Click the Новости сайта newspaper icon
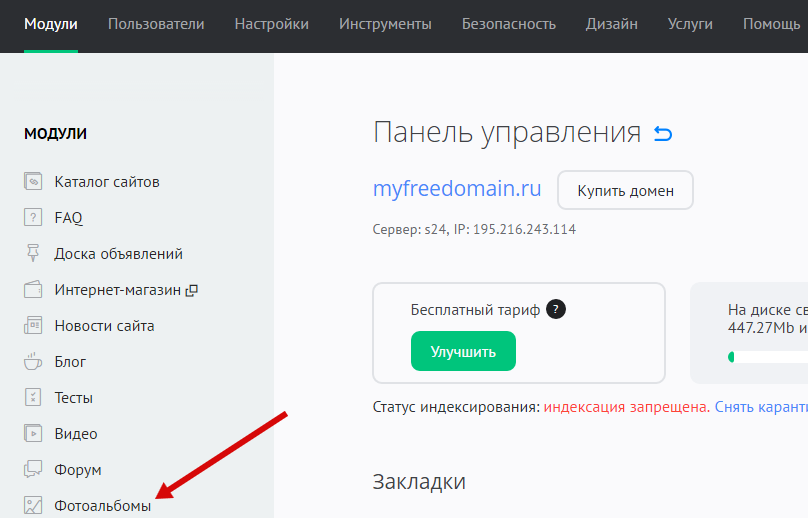808x518 pixels. pos(34,326)
